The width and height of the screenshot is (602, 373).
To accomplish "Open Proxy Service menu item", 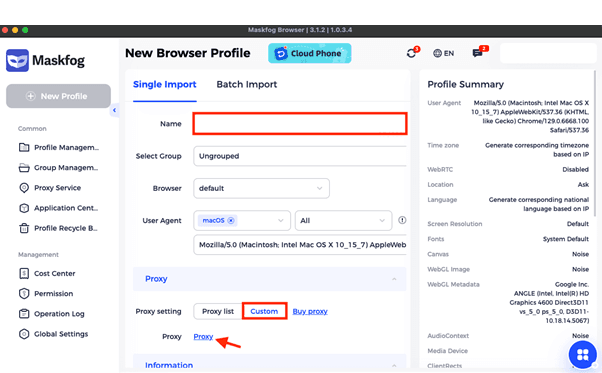I will (50, 188).
